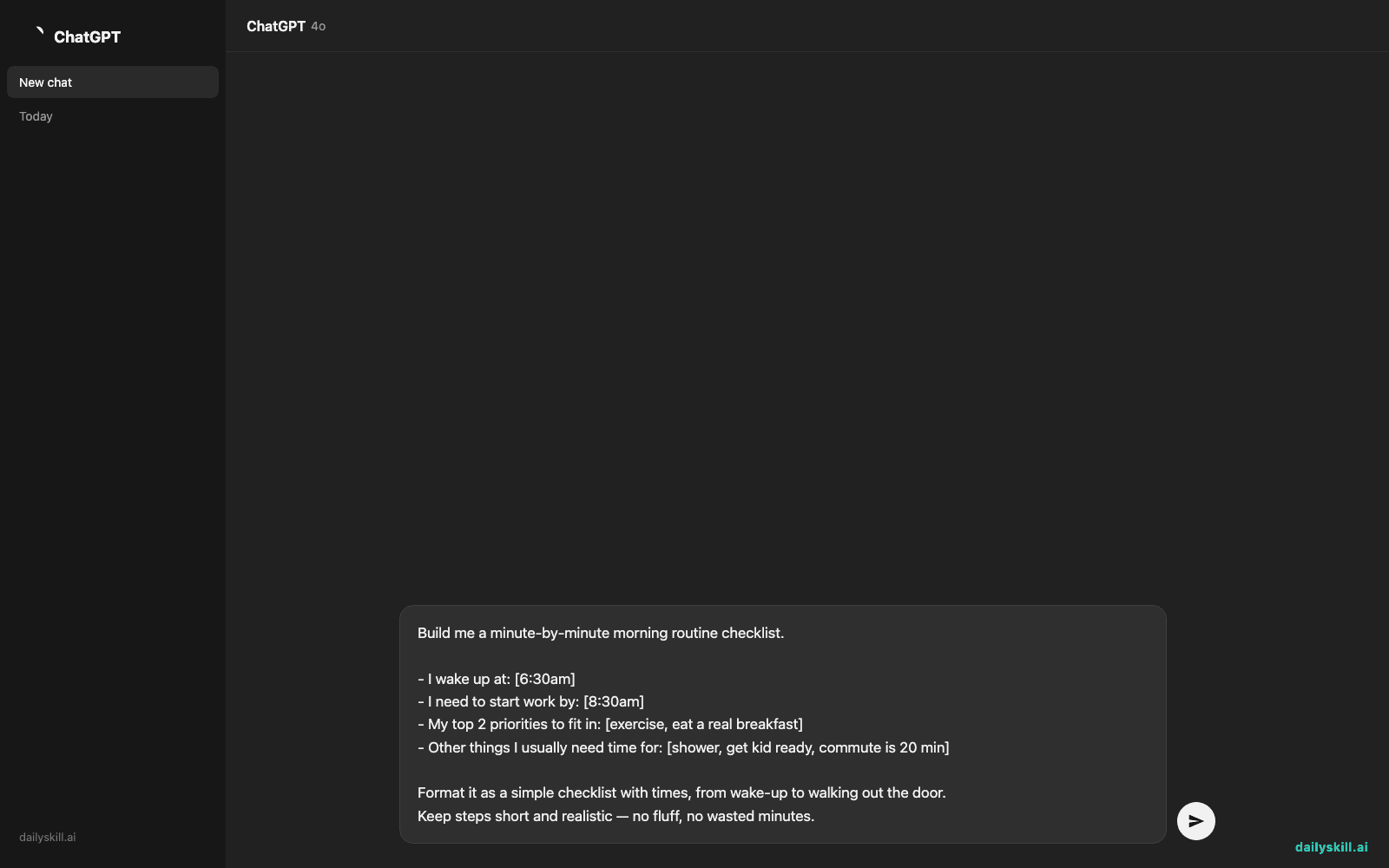Click the line starting 'Other things I usually'
The image size is (1389, 868).
point(683,747)
